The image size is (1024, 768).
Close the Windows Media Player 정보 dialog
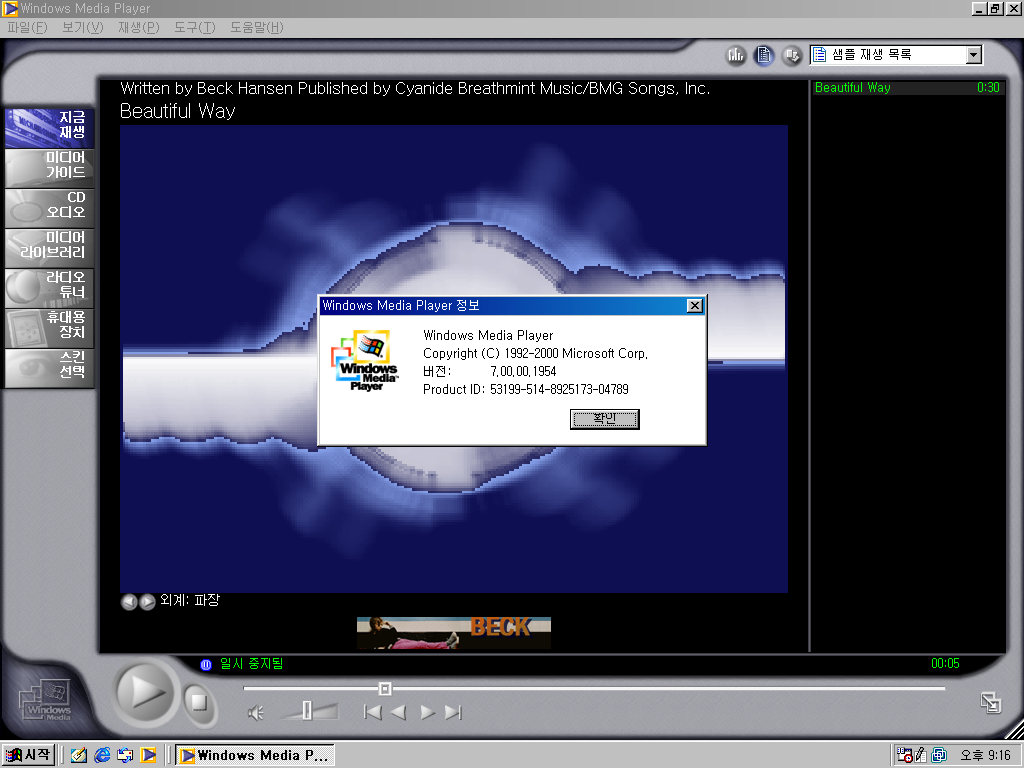point(695,306)
